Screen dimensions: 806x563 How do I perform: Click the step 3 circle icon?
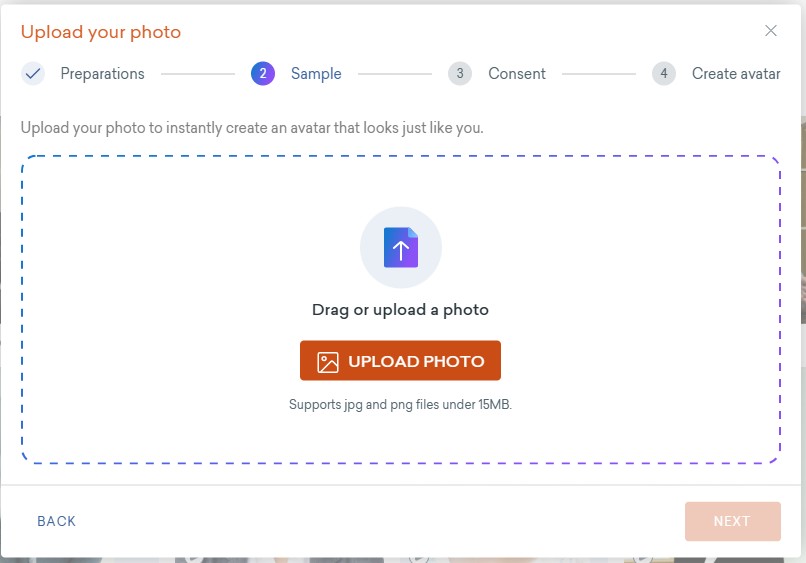pos(460,74)
